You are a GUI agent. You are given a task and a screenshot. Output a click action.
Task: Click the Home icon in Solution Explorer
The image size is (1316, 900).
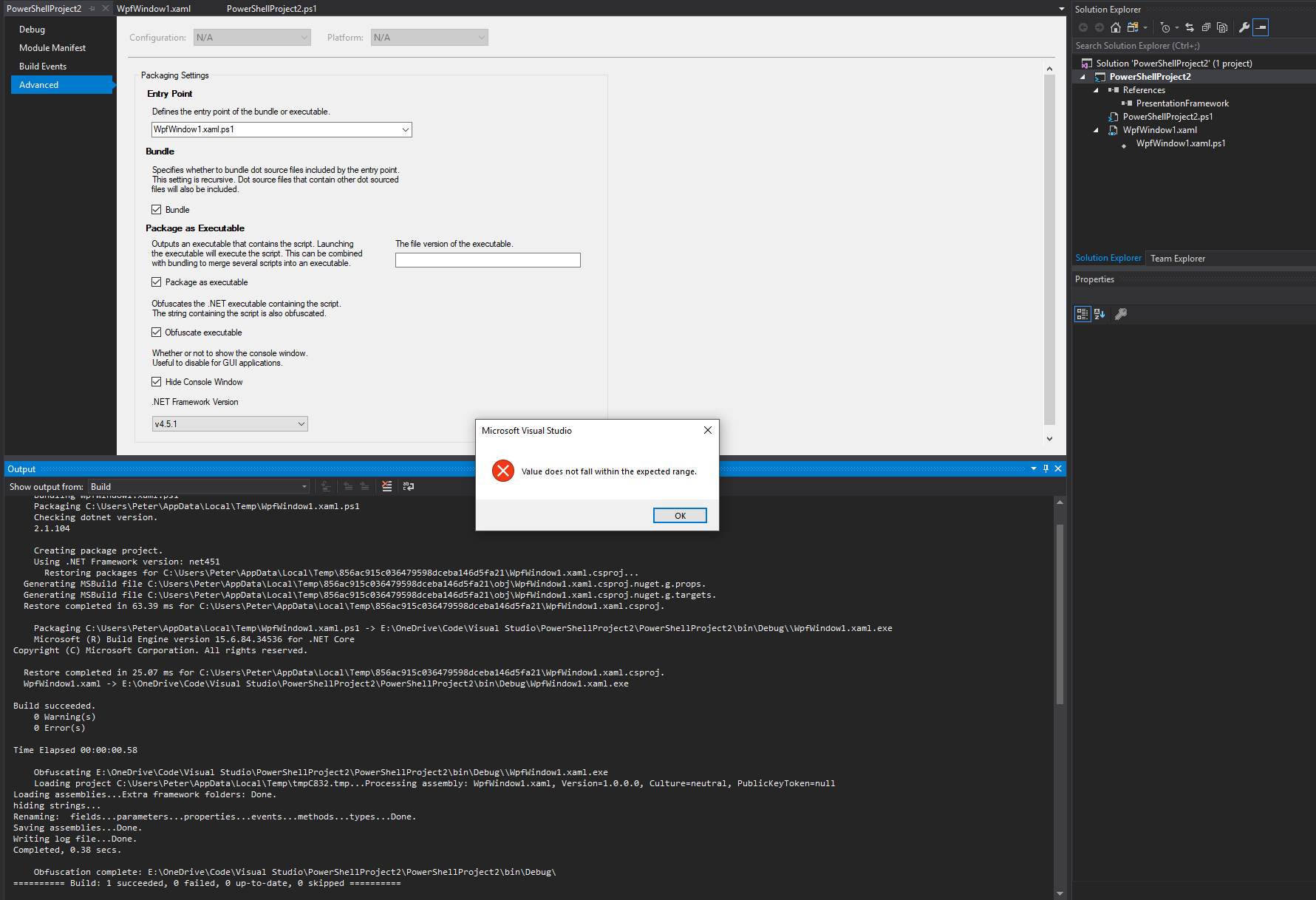(x=1116, y=27)
